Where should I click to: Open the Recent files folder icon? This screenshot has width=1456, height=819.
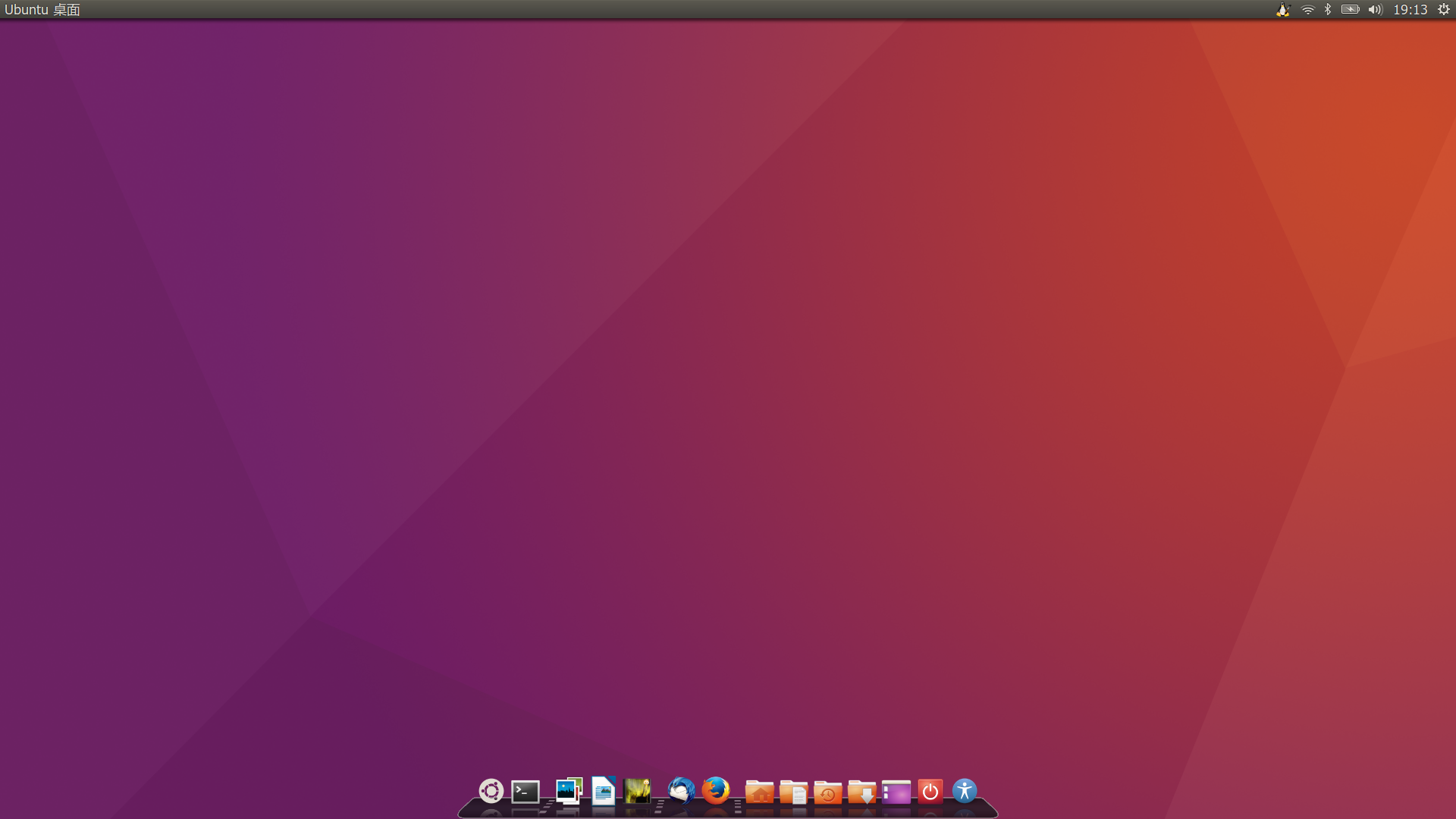pos(827,792)
